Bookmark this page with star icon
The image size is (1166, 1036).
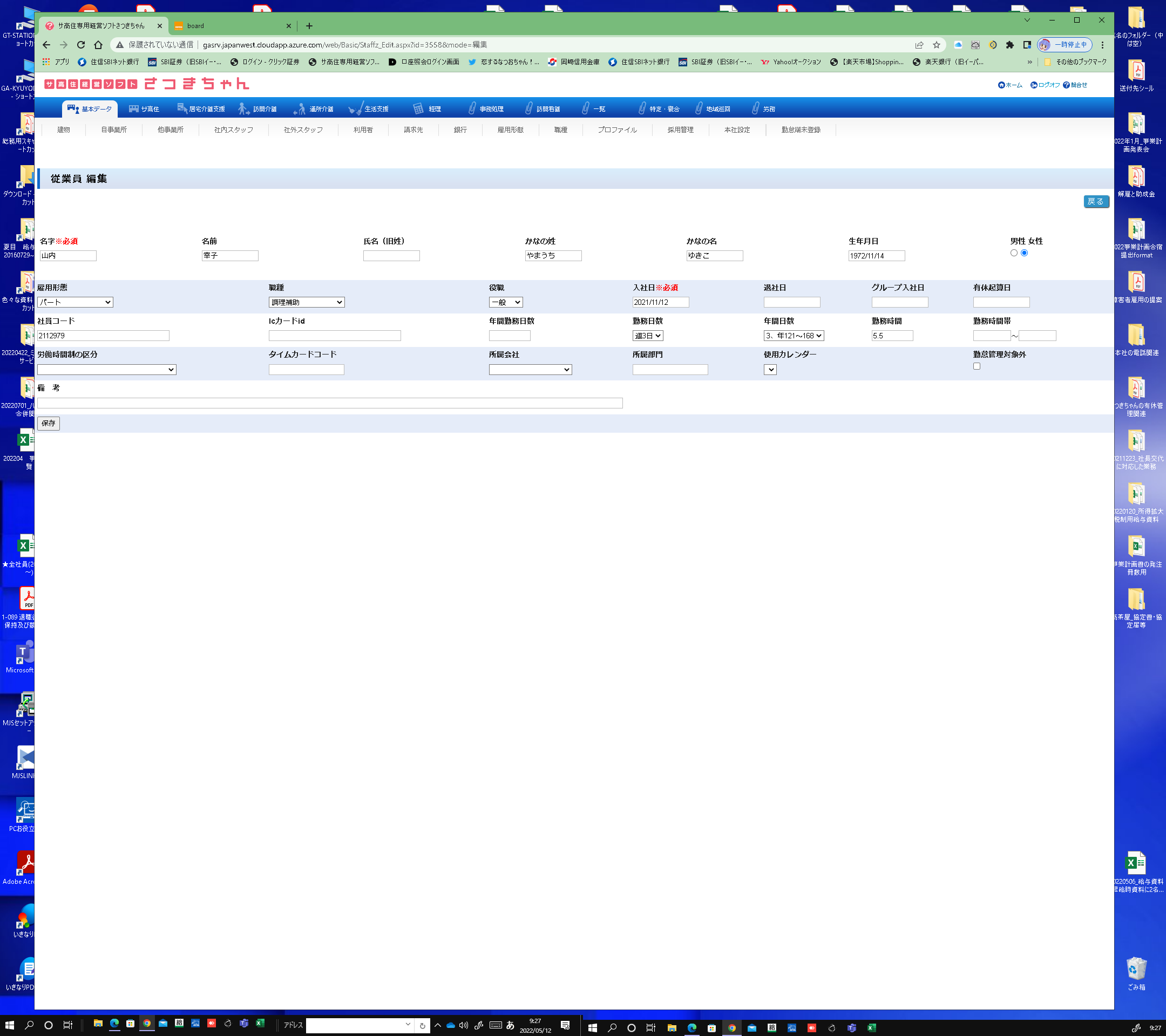[936, 44]
